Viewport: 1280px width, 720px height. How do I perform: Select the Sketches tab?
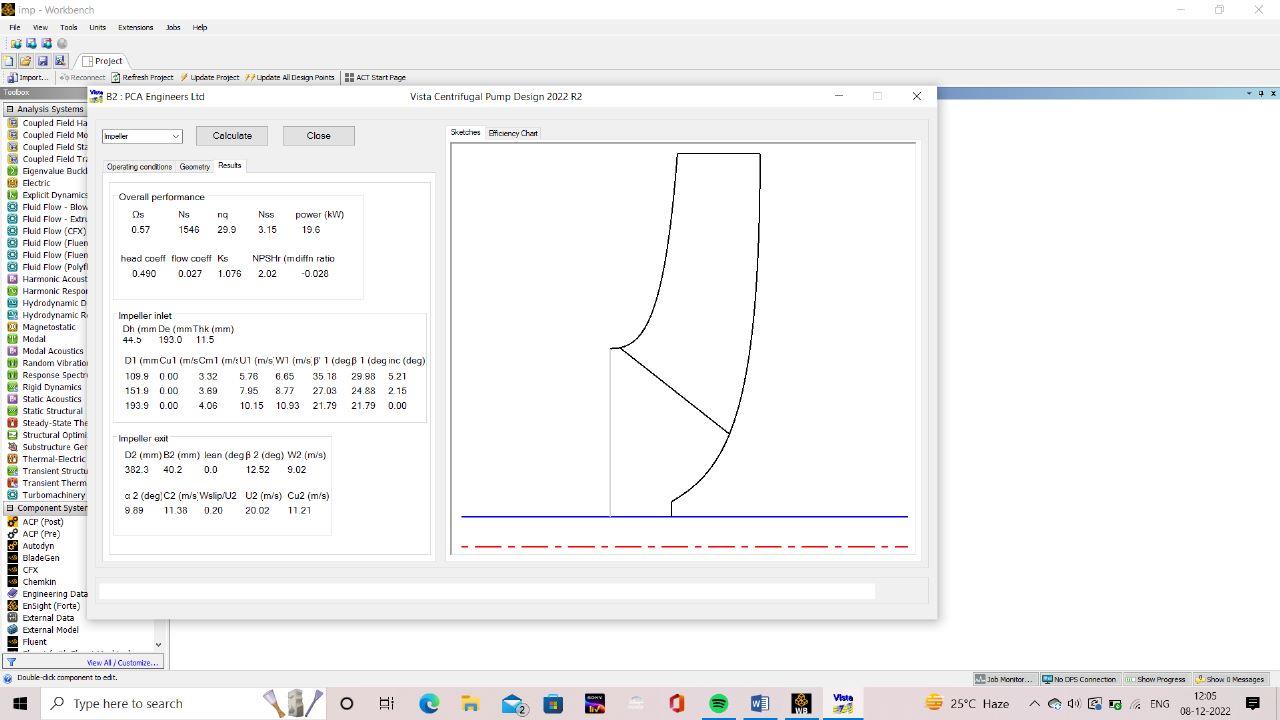465,132
